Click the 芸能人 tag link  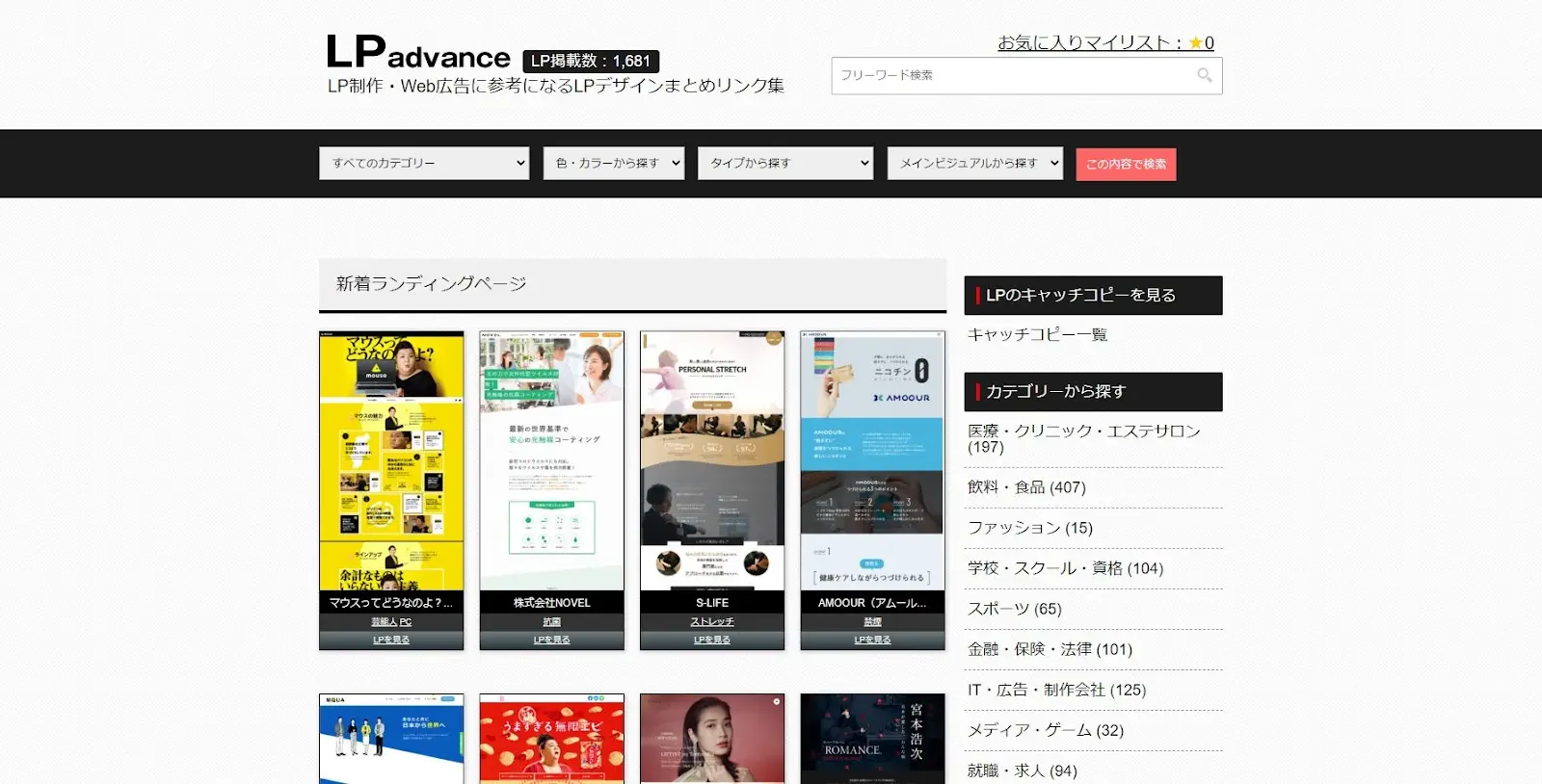click(384, 622)
